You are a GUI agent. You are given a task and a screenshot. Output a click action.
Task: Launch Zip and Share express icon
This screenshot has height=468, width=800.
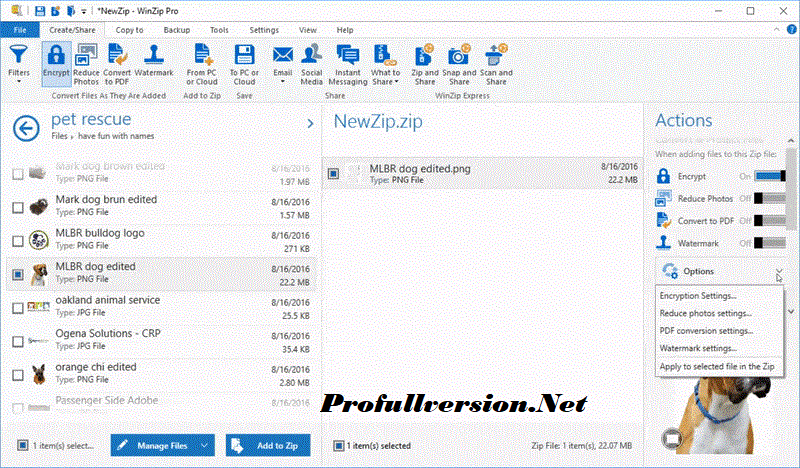click(424, 56)
